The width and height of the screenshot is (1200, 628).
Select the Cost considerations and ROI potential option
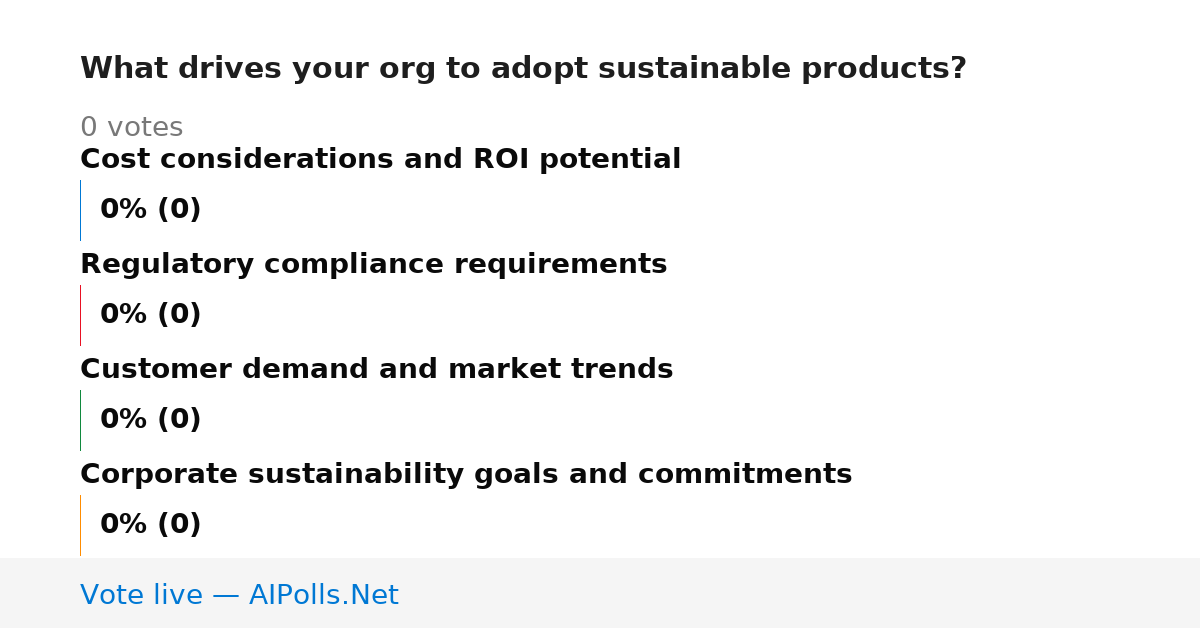click(380, 160)
